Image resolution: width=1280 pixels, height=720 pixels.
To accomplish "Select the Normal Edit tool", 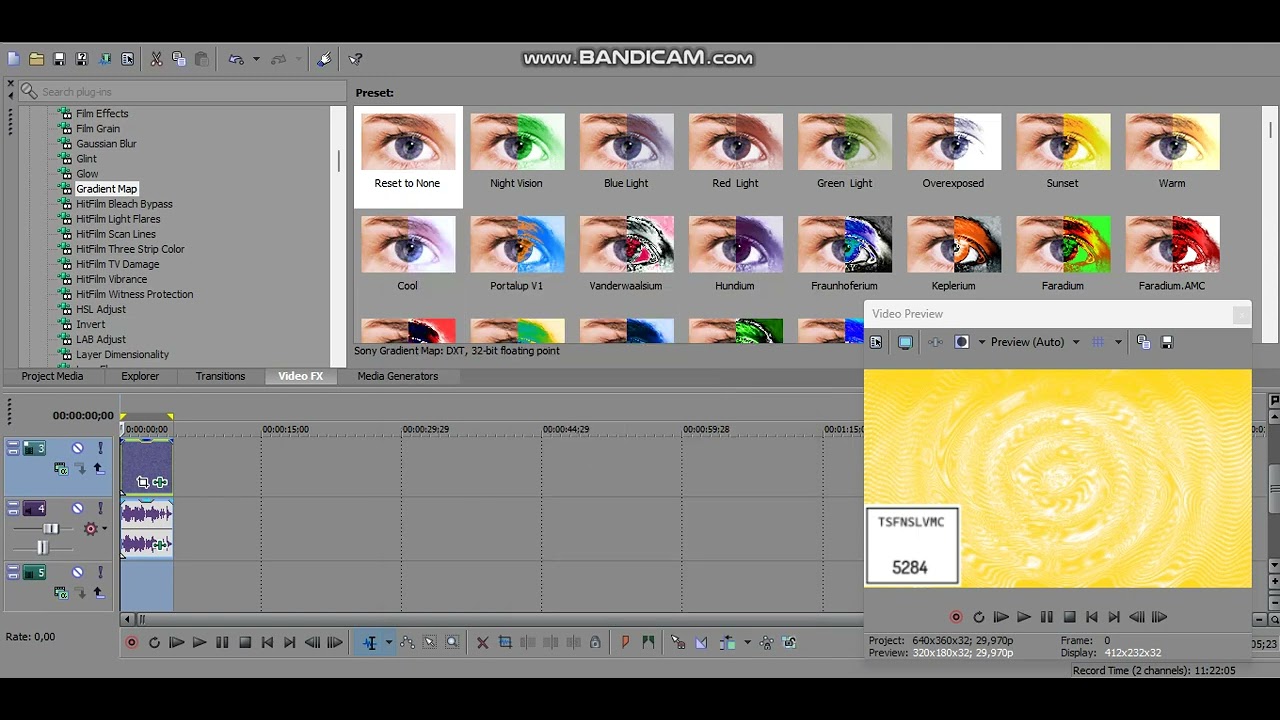I will point(370,643).
